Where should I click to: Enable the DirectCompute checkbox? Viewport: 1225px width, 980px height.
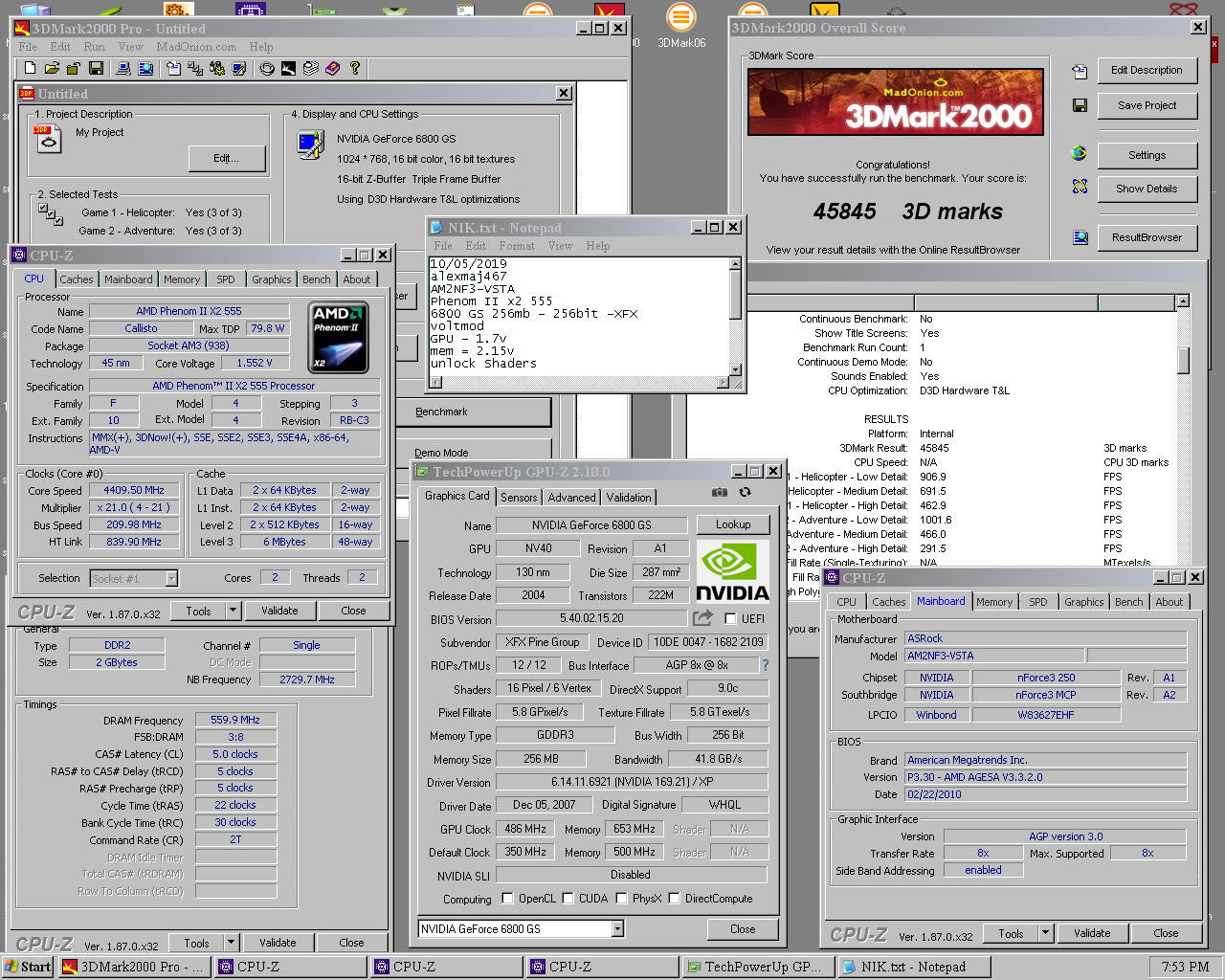[x=675, y=899]
